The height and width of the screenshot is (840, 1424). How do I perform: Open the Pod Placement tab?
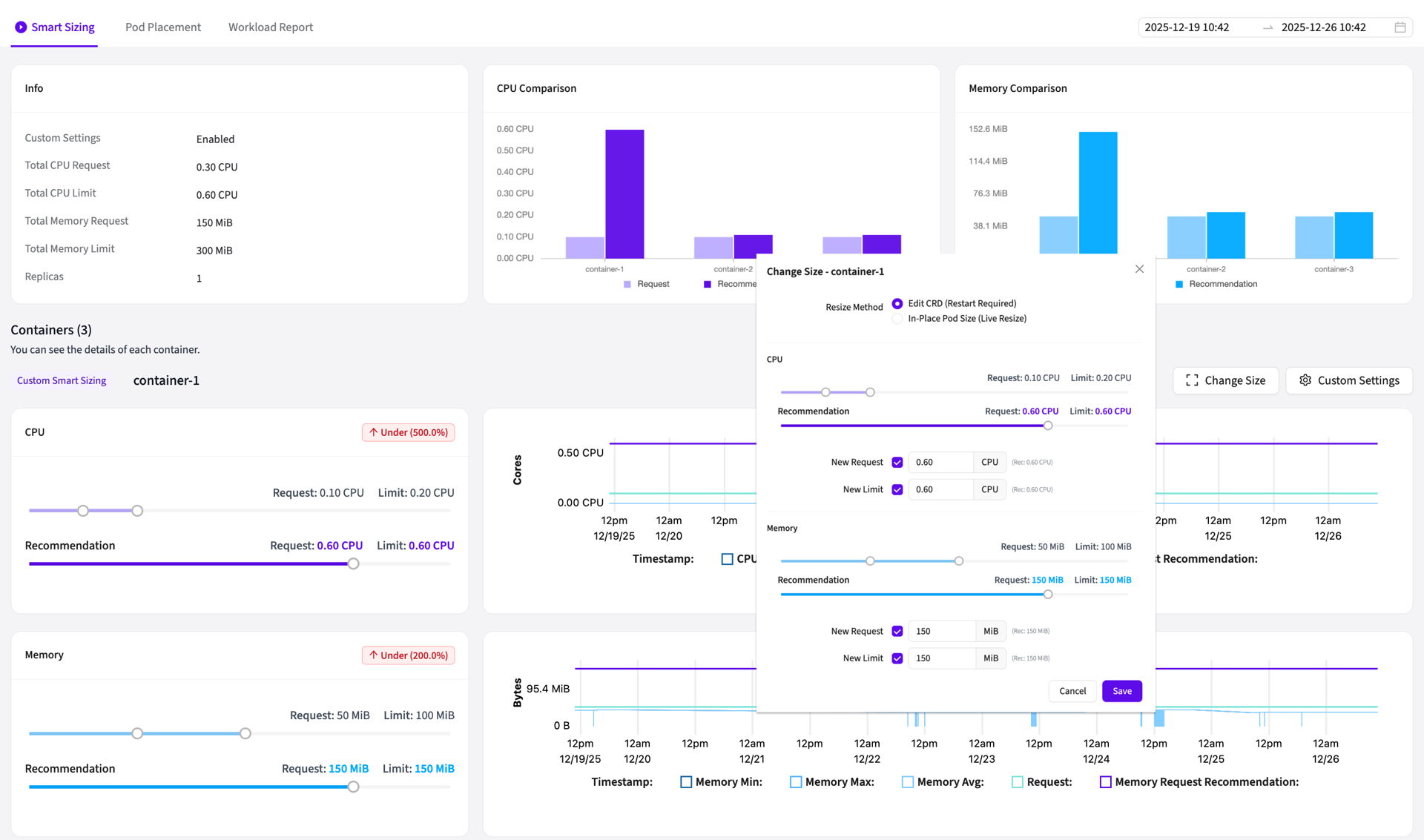(163, 27)
